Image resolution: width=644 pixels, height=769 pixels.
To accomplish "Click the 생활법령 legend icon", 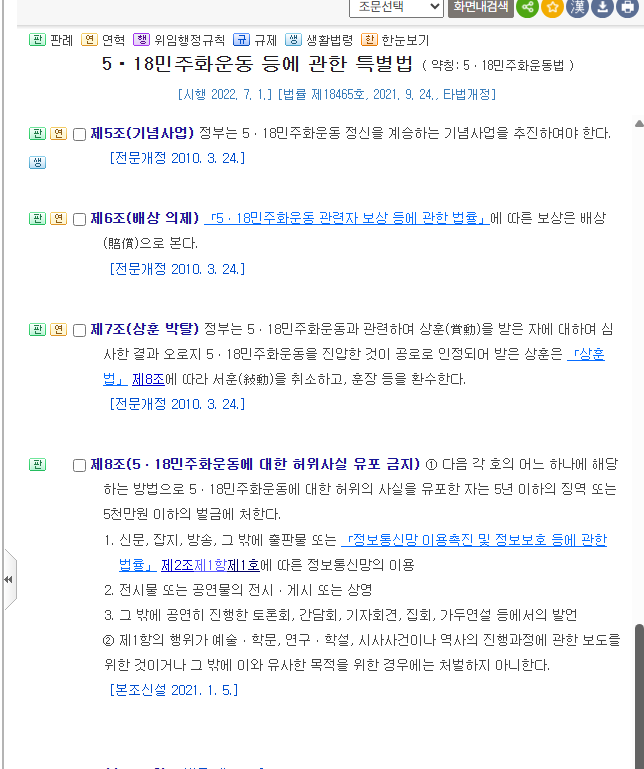I will pyautogui.click(x=293, y=40).
